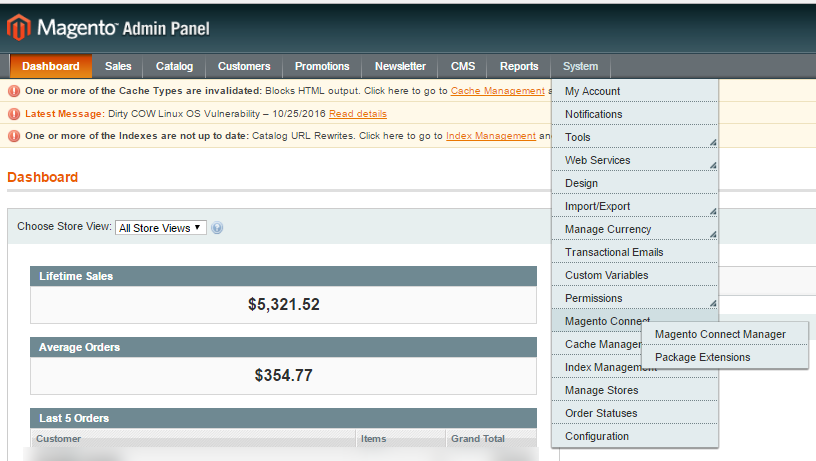Click the Dashboard page heading
Screen dimensions: 816x461
point(43,177)
